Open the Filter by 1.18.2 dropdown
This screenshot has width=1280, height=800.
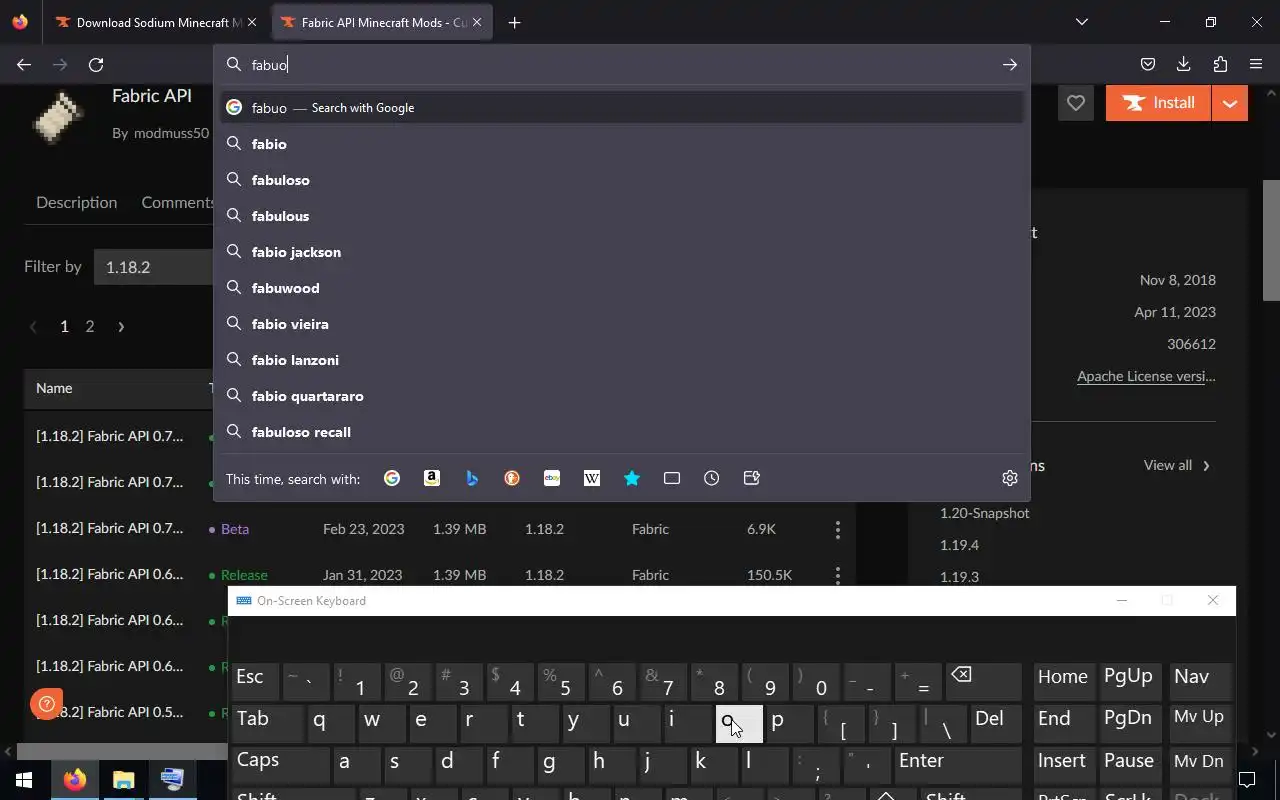(154, 267)
